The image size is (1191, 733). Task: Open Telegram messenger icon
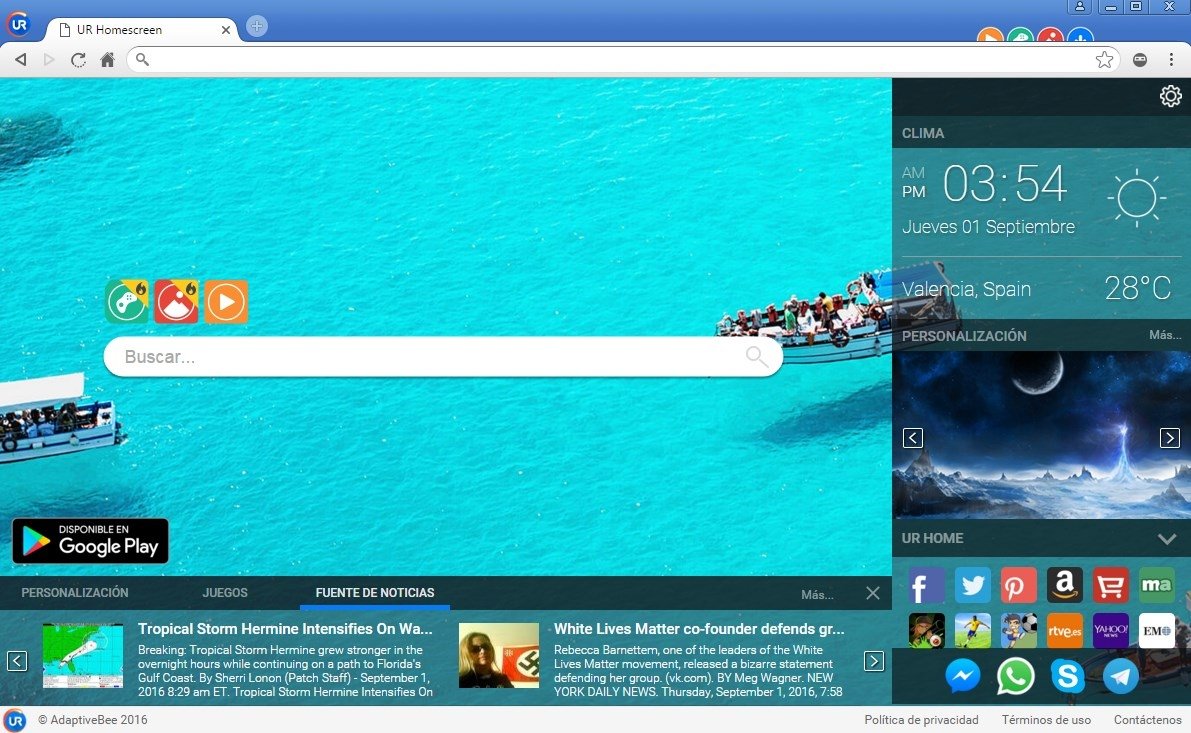(x=1120, y=675)
